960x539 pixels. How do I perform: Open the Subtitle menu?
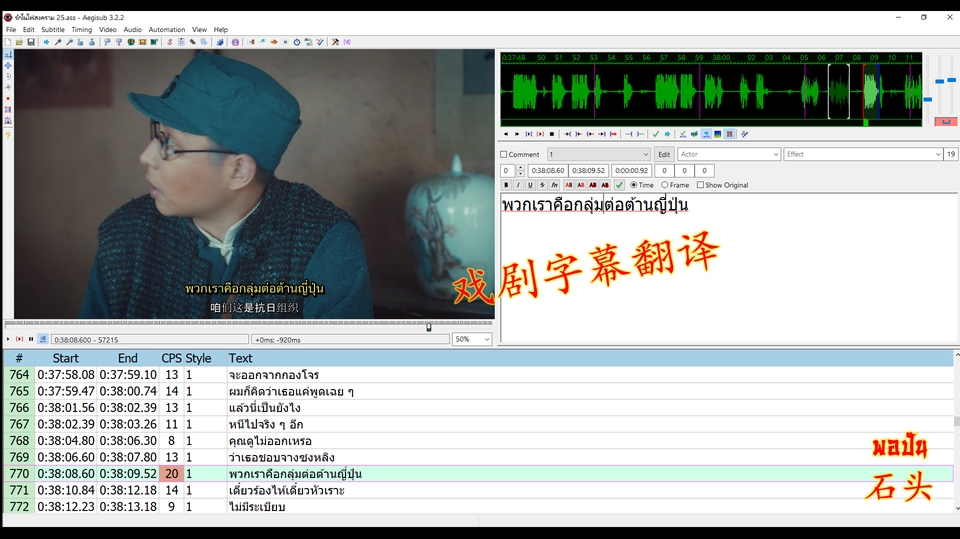pyautogui.click(x=53, y=29)
